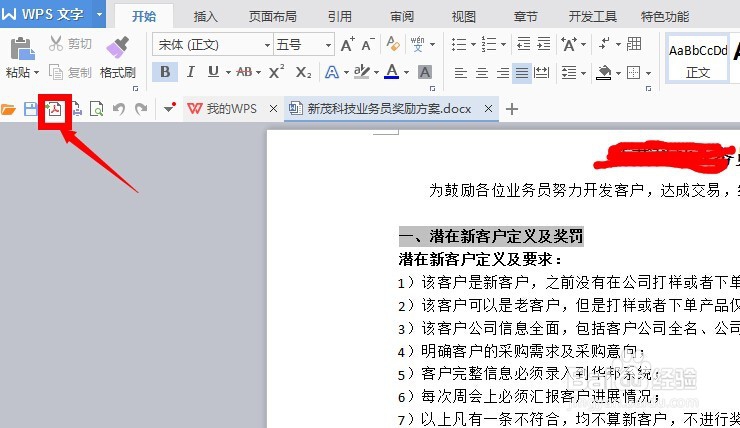Click the text effect outlined A icon
The image size is (740, 428).
[332, 72]
